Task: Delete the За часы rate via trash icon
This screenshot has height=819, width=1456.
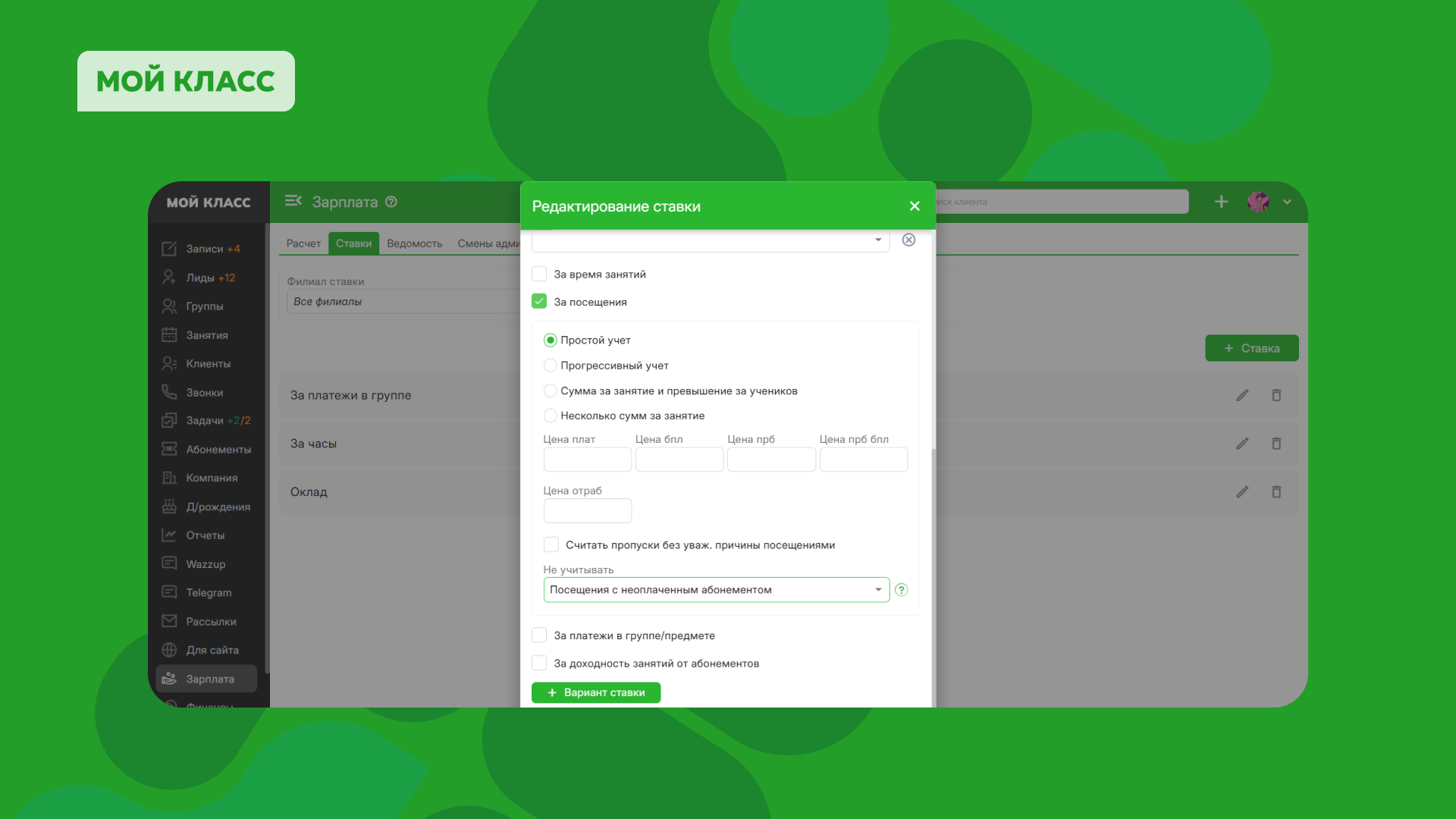Action: click(x=1276, y=444)
